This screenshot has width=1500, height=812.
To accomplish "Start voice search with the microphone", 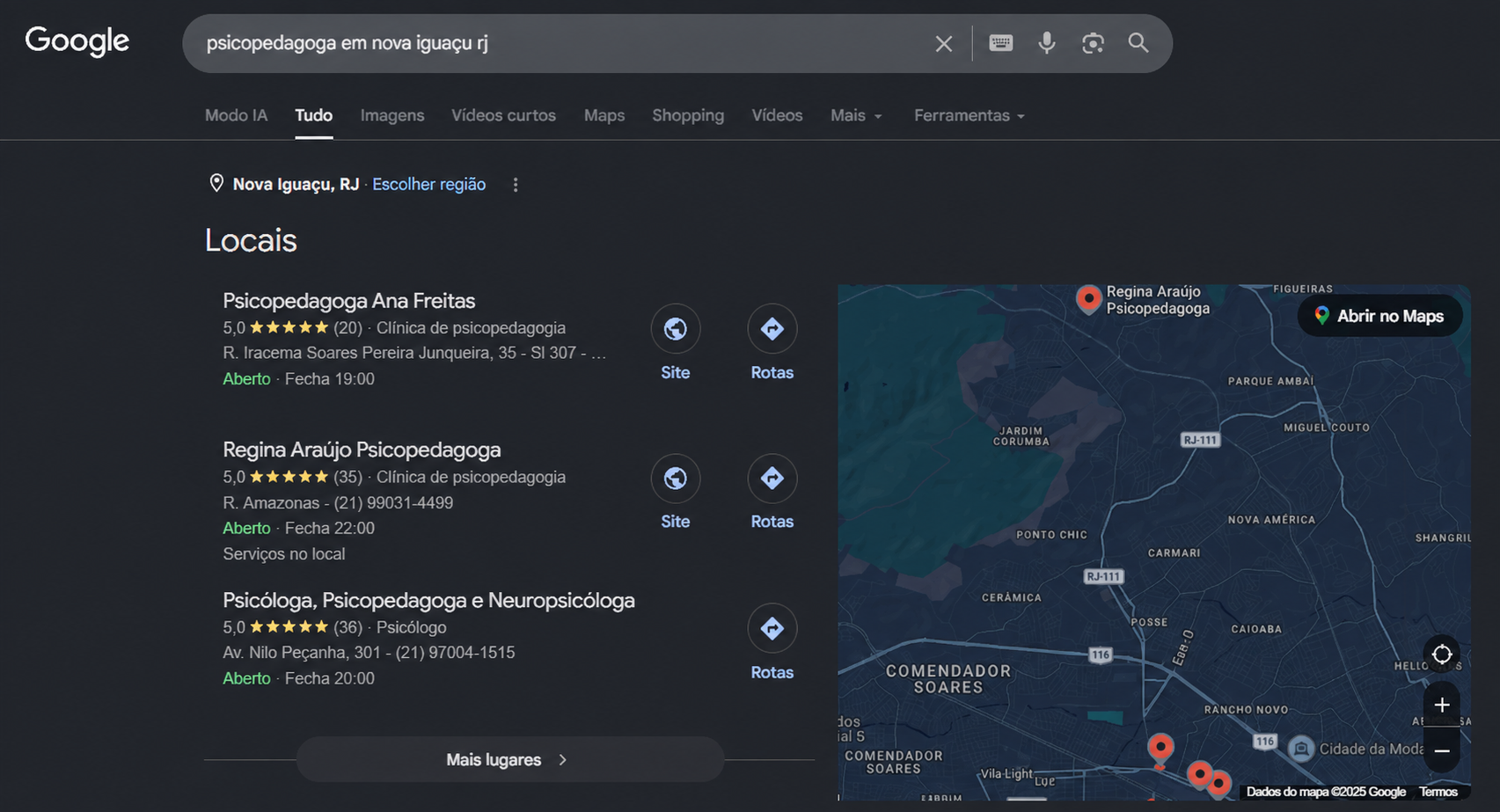I will [1047, 42].
